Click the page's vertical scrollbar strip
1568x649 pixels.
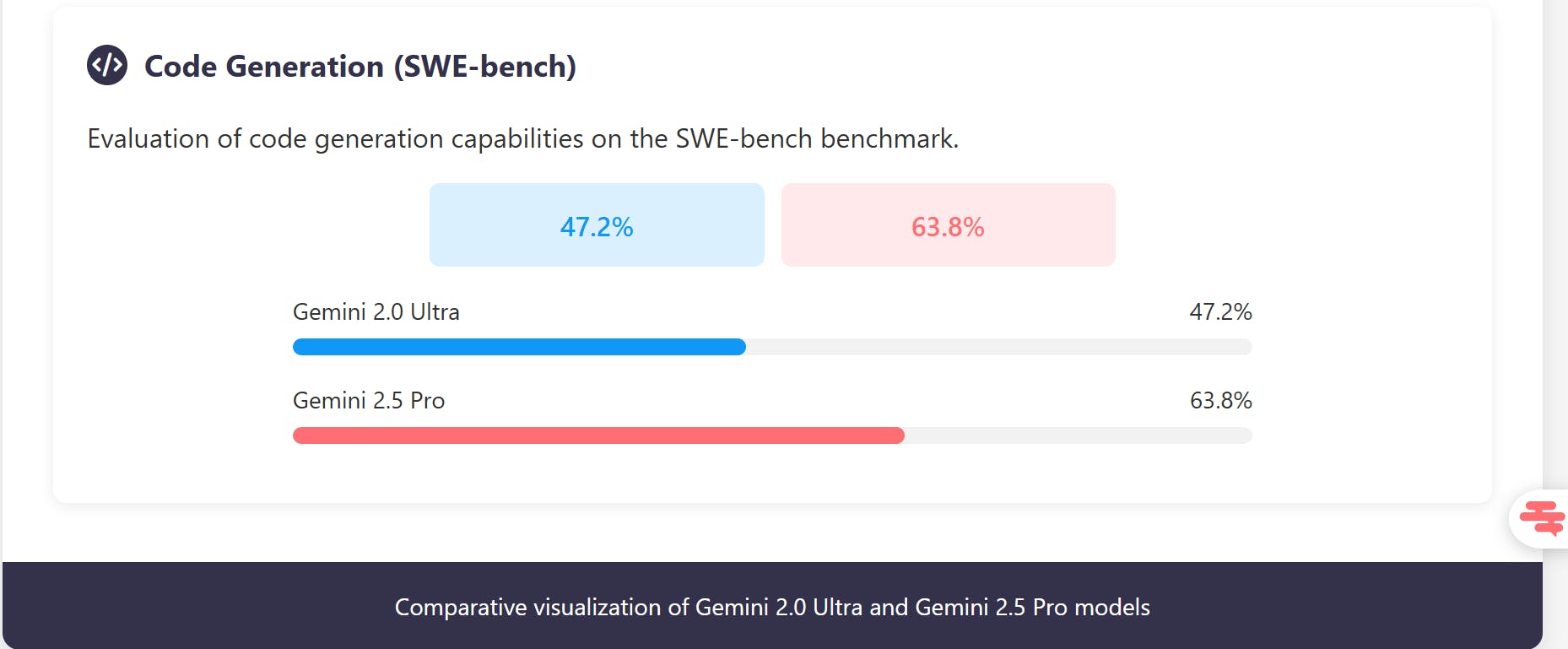[1554, 253]
